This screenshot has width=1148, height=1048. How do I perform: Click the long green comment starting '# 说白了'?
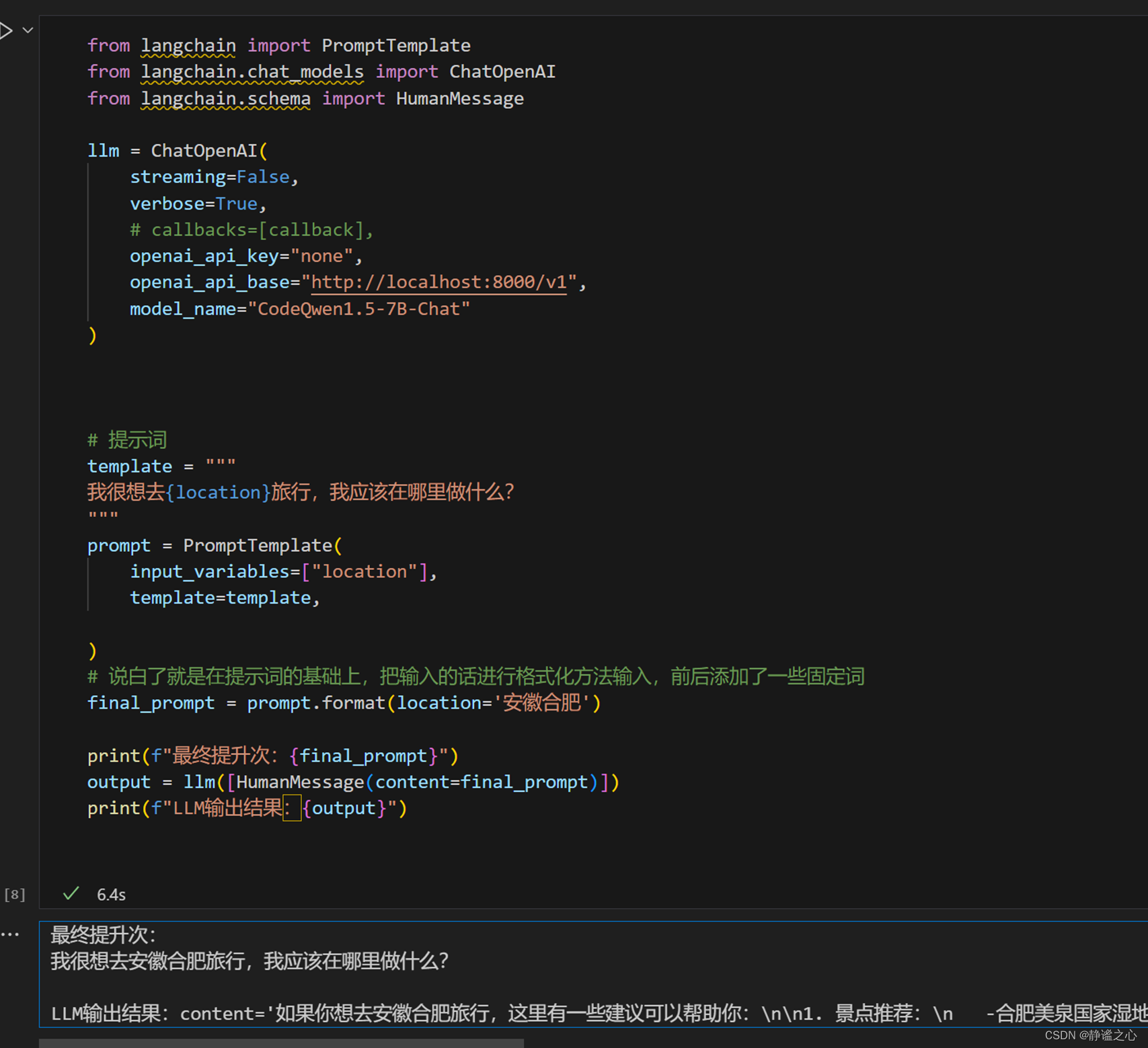[x=476, y=677]
